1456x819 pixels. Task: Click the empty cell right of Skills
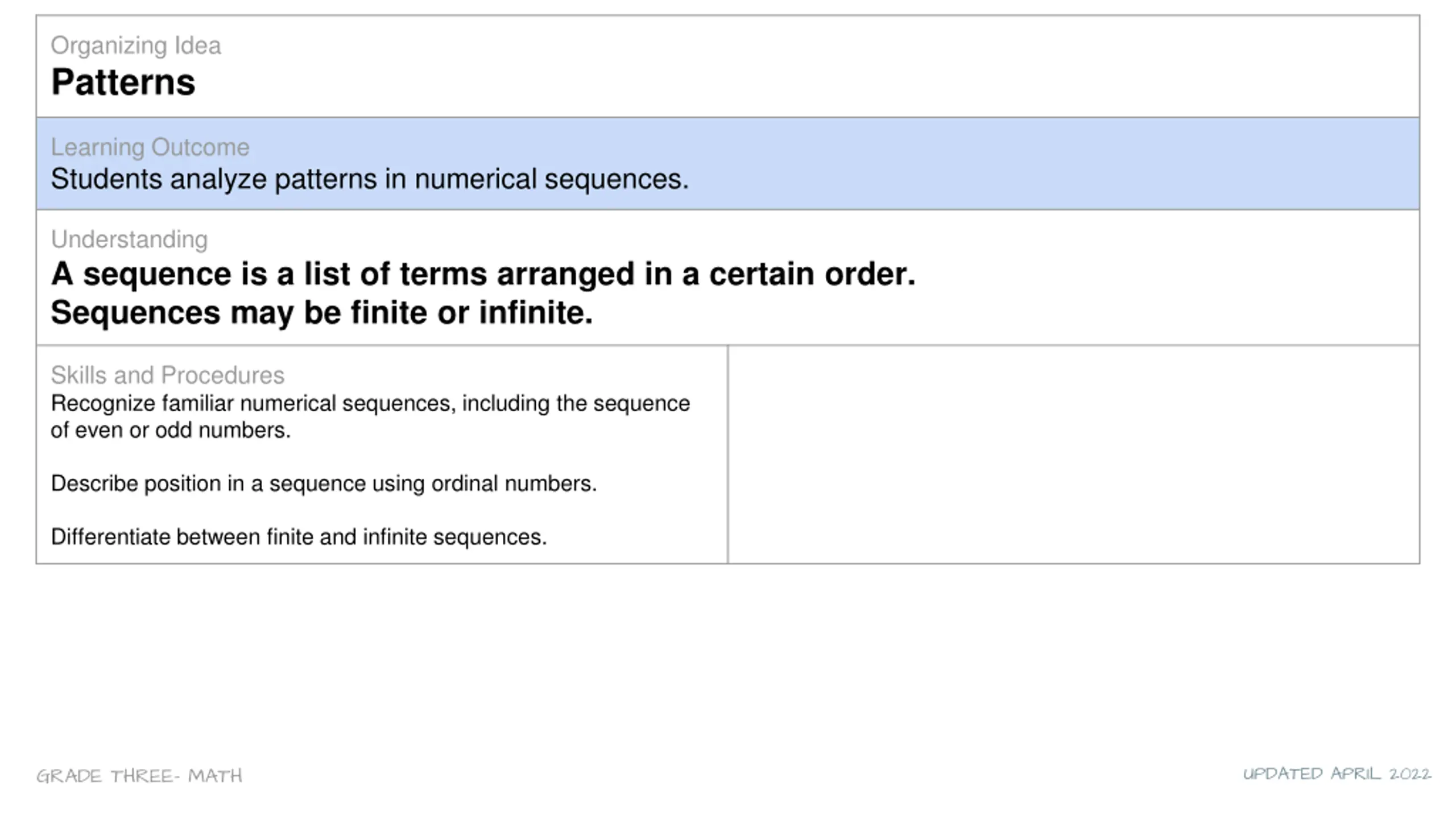click(x=1074, y=454)
